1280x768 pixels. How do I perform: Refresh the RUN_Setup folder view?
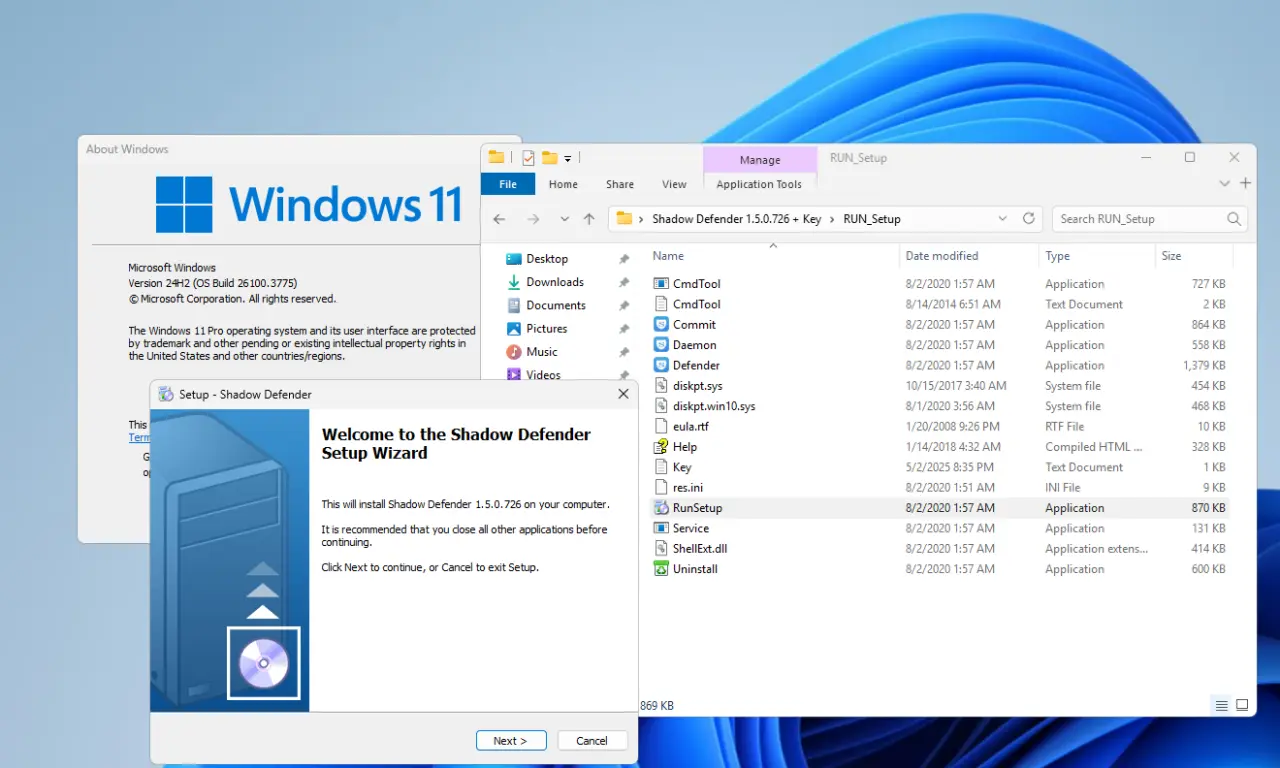(x=1028, y=218)
